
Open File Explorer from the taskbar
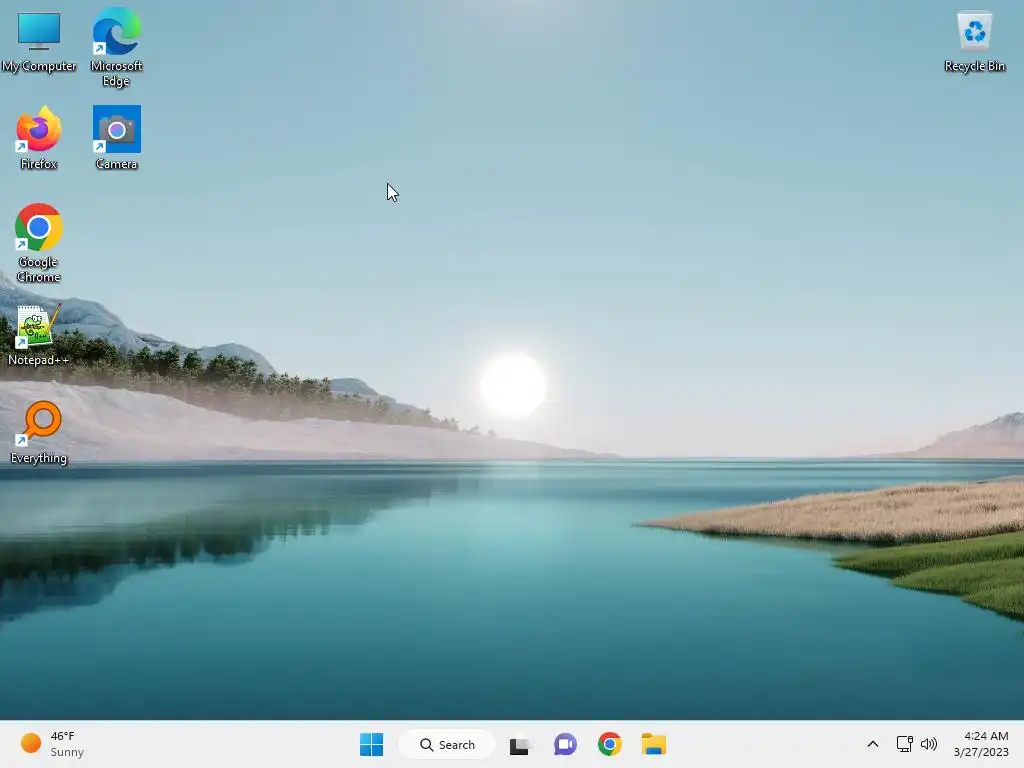click(x=654, y=744)
